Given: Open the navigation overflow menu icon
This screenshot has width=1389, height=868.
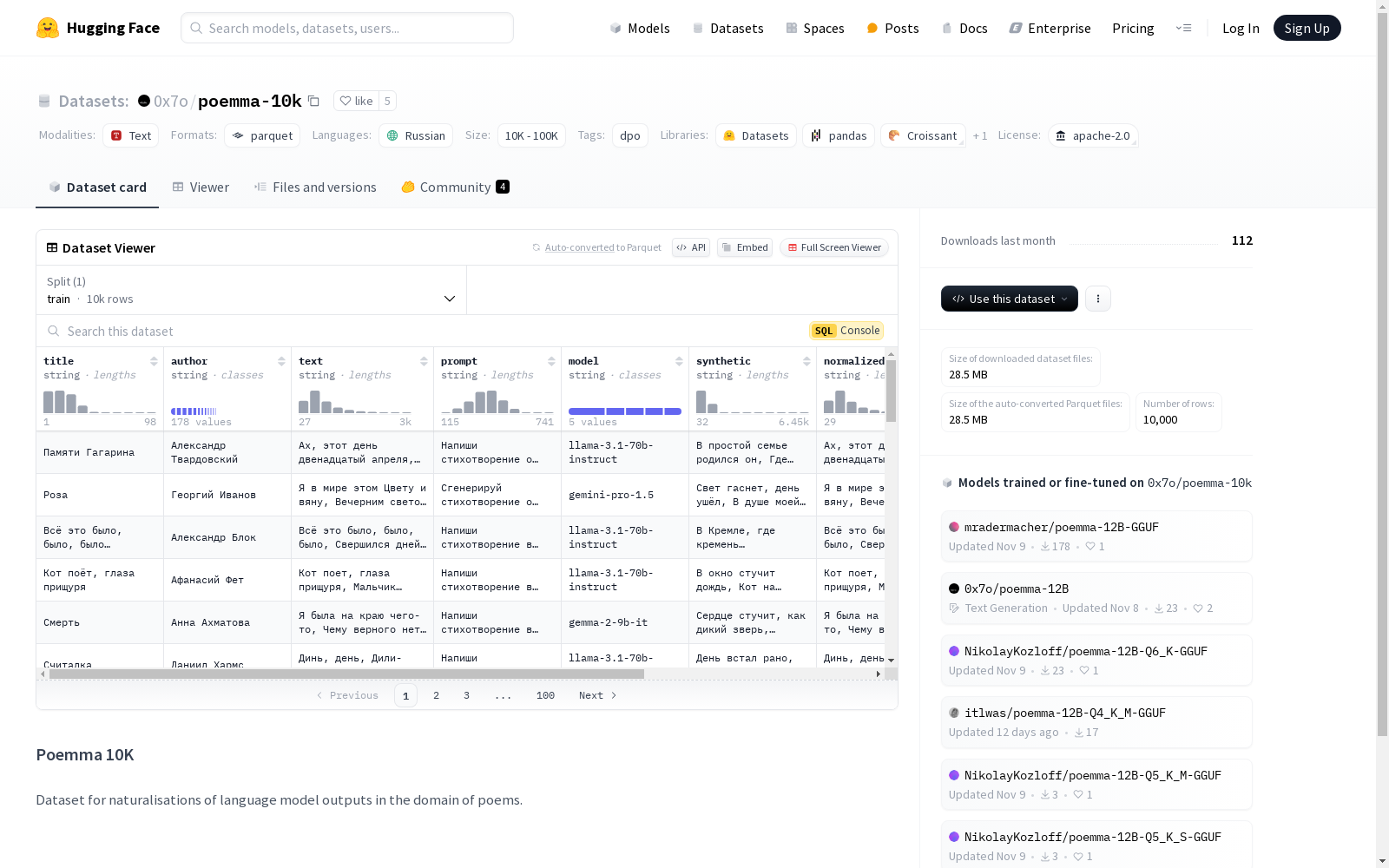Looking at the screenshot, I should pyautogui.click(x=1183, y=28).
